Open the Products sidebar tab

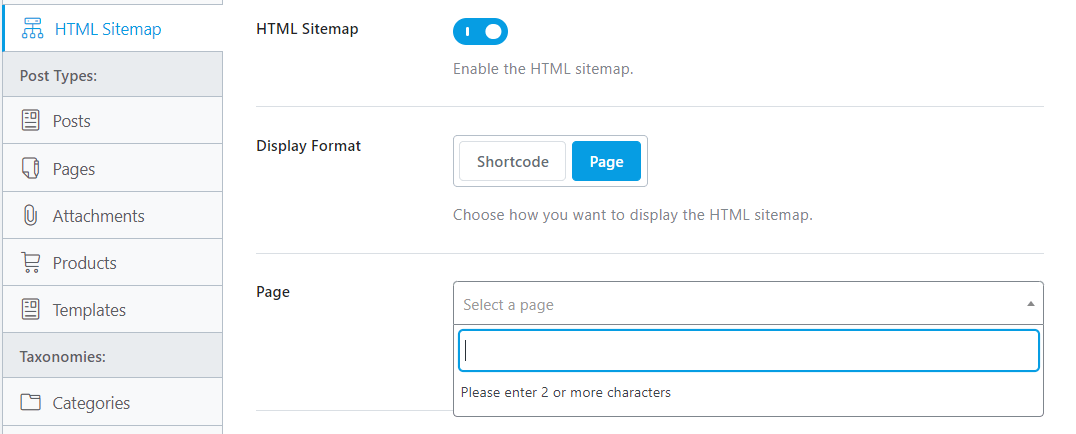[x=113, y=263]
